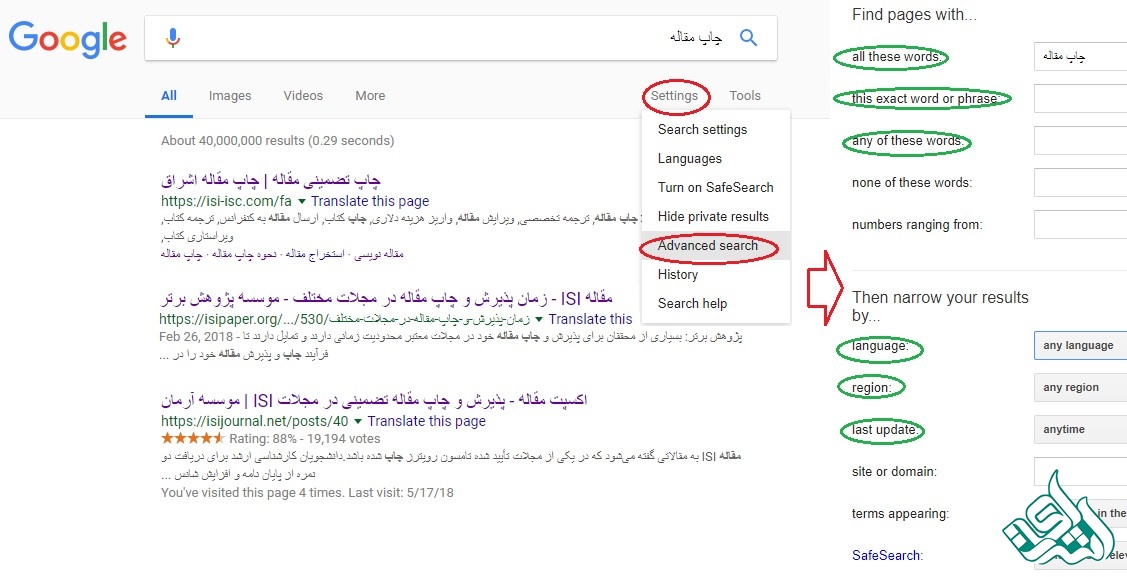Select Advanced search from the Settings menu
This screenshot has height=577, width=1127.
(707, 246)
